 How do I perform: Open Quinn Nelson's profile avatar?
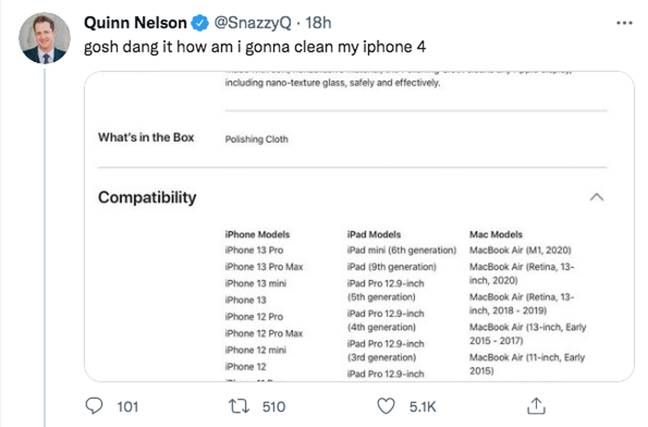click(45, 38)
